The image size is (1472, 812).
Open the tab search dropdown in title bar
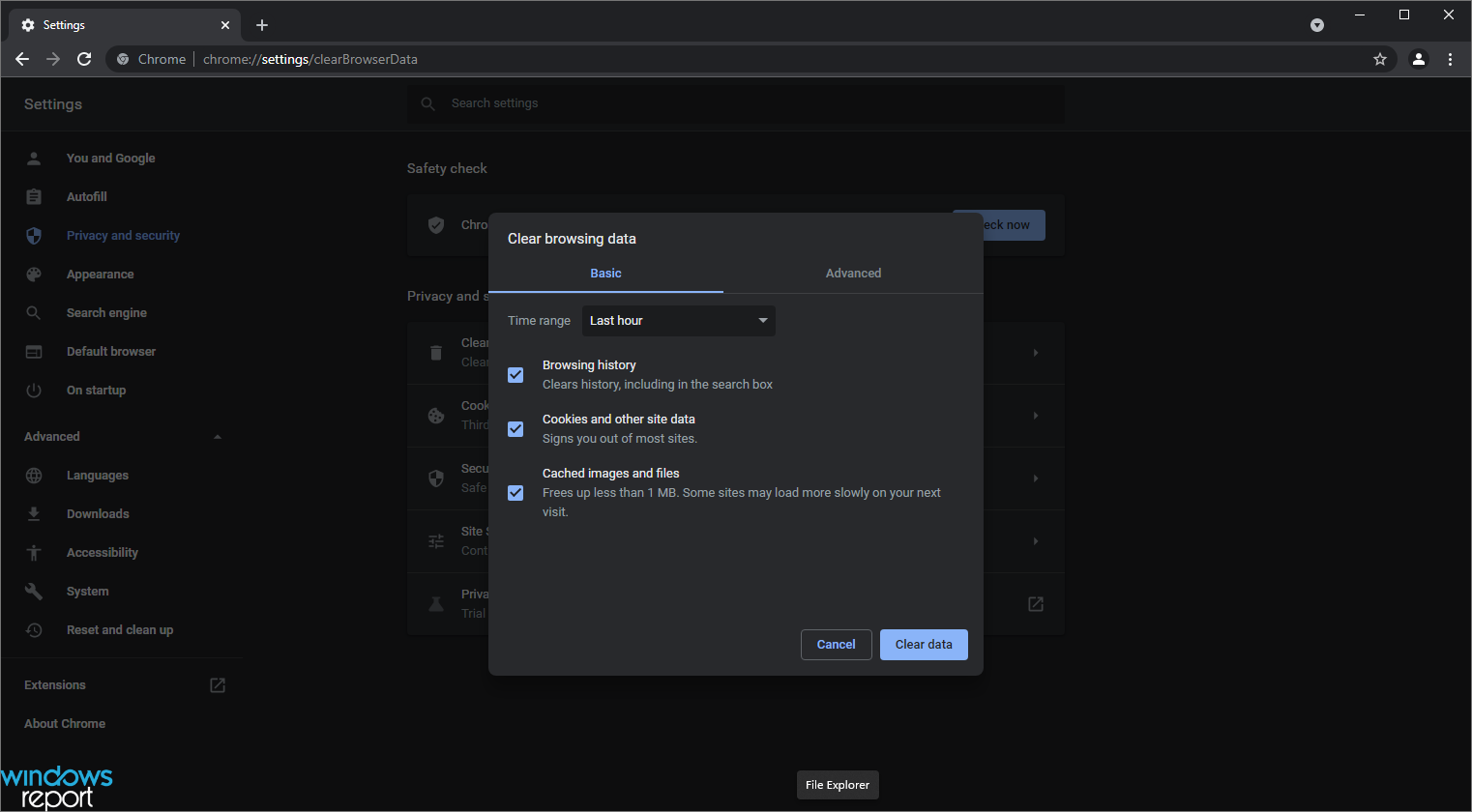click(x=1317, y=25)
